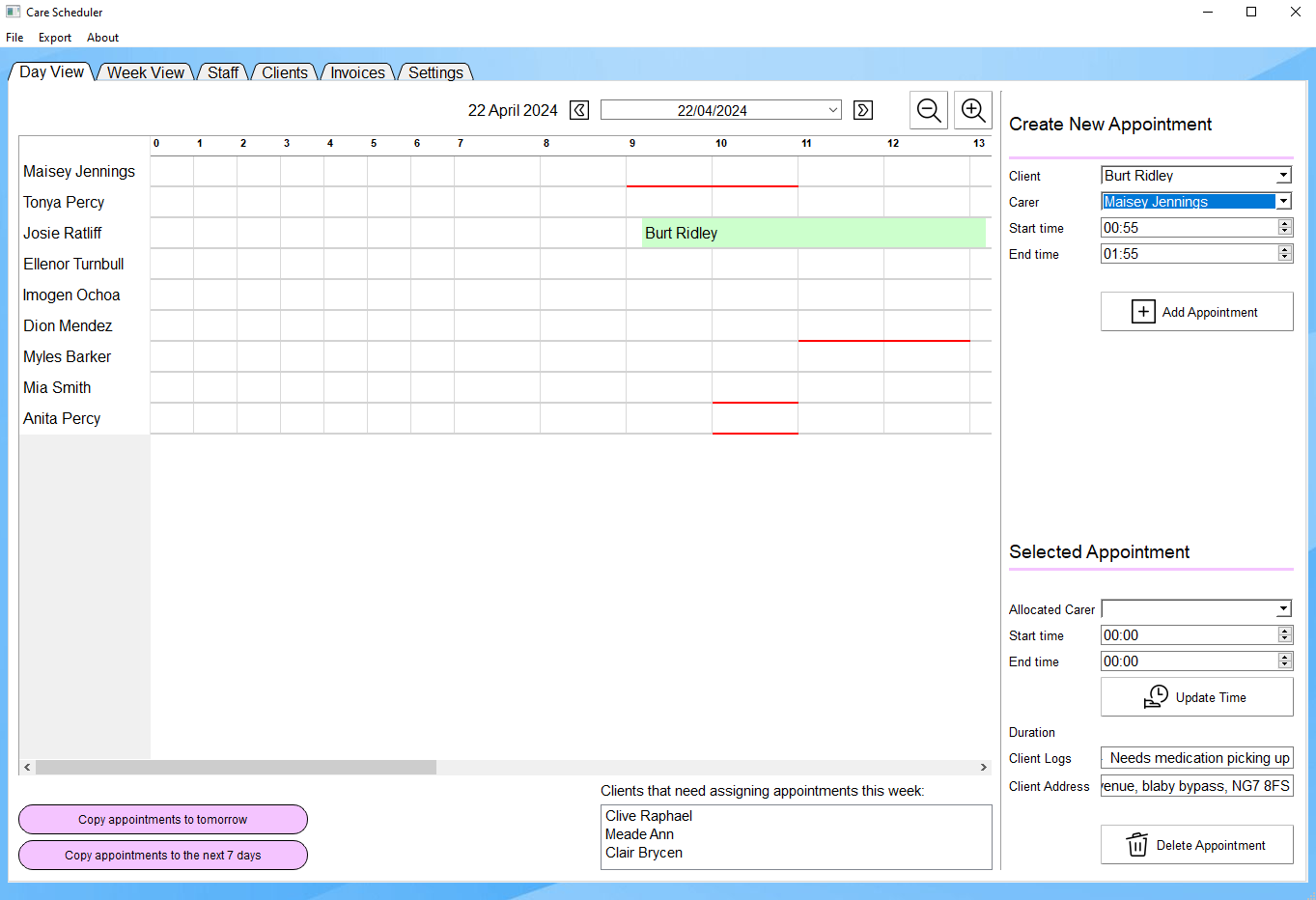The width and height of the screenshot is (1316, 900).
Task: Zoom in the day schedule view
Action: click(973, 110)
